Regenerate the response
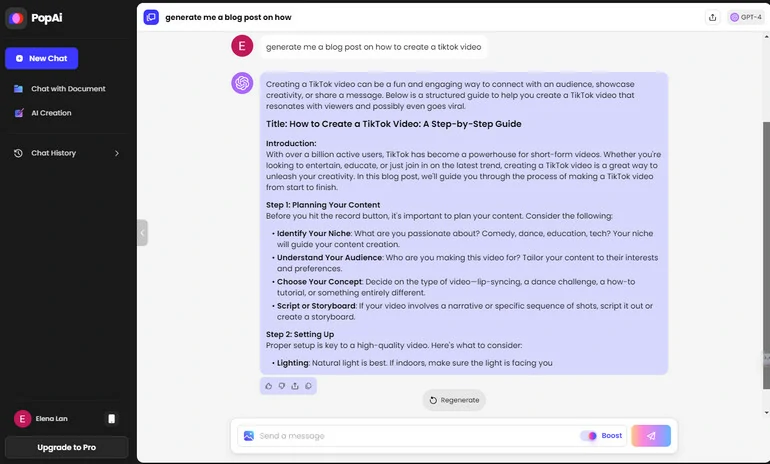Image resolution: width=770 pixels, height=464 pixels. pyautogui.click(x=454, y=400)
